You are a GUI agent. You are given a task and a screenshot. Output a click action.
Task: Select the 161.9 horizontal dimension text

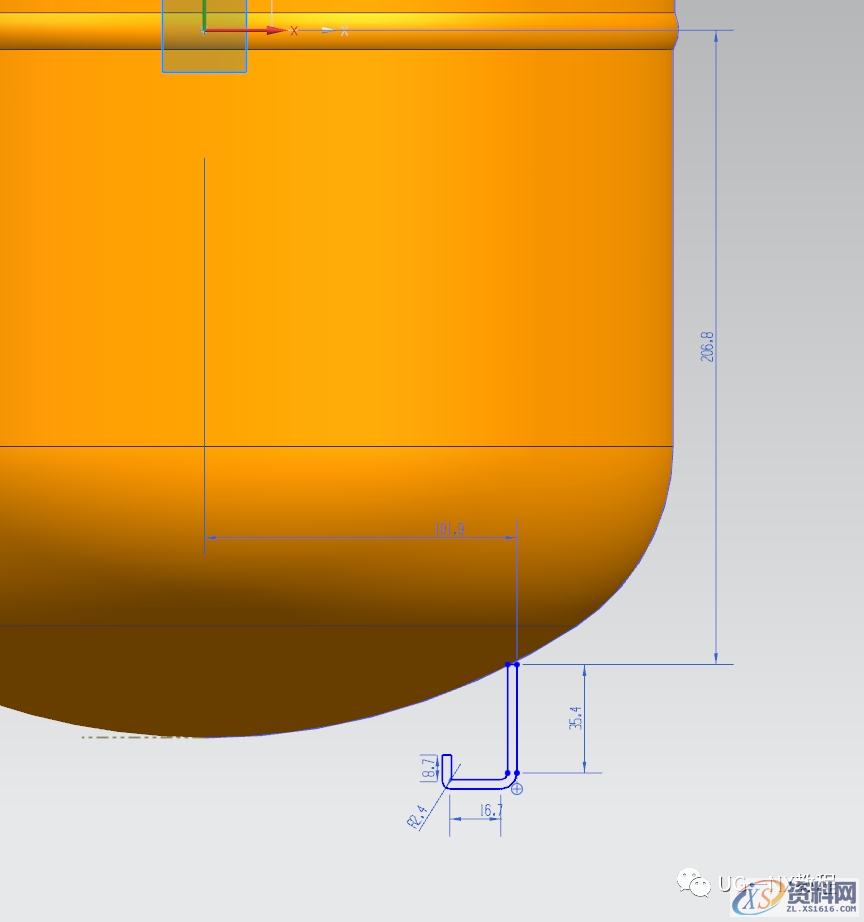coord(449,530)
